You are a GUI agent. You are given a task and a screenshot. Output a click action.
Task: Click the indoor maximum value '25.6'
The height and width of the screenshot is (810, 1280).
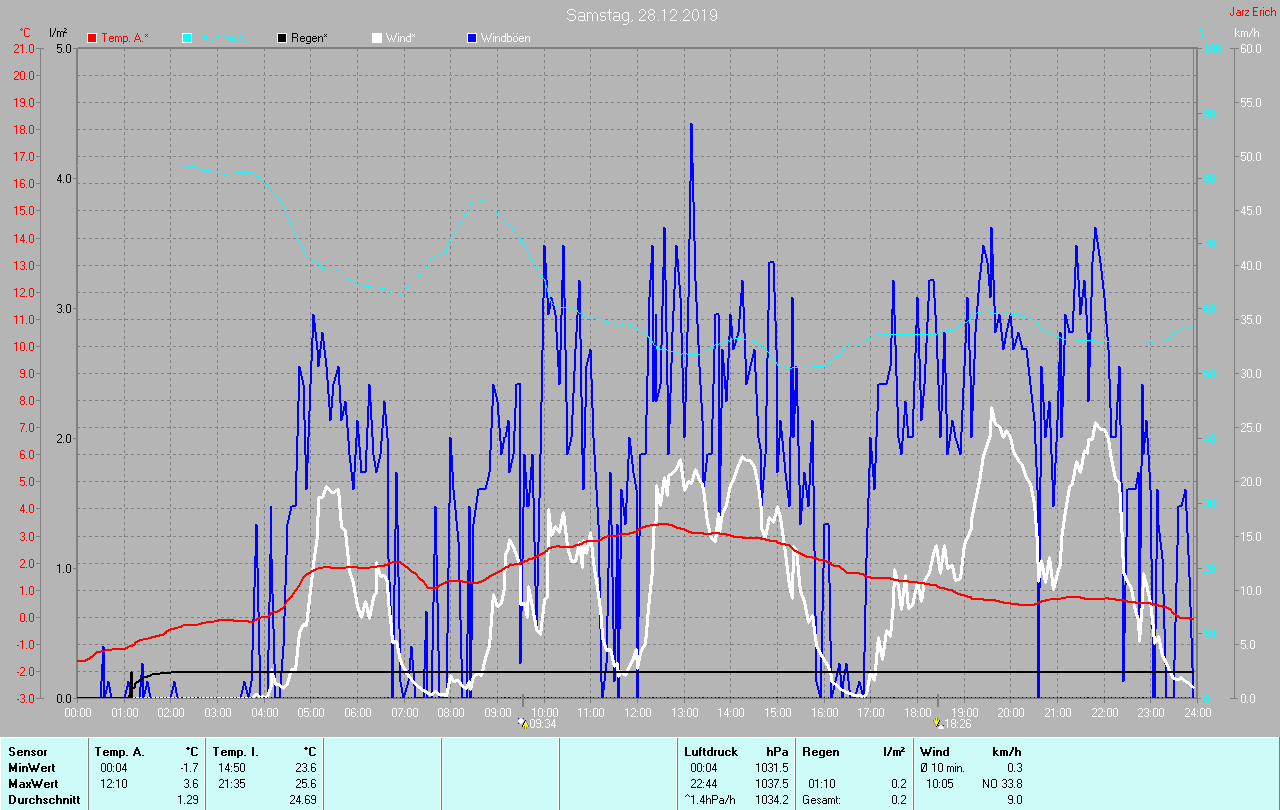305,783
